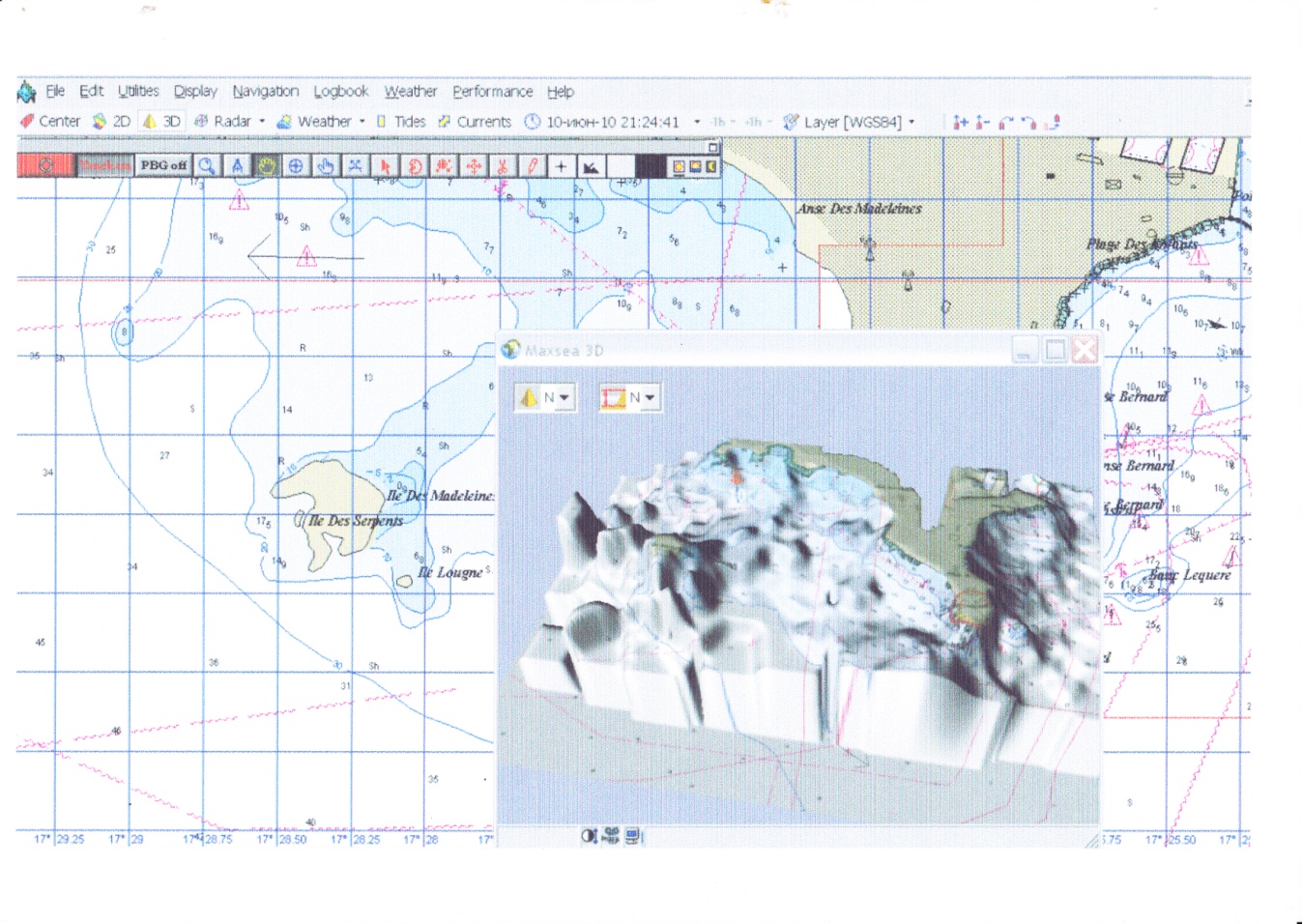
Task: Click the plus crosshair mark tool
Action: coord(562,166)
